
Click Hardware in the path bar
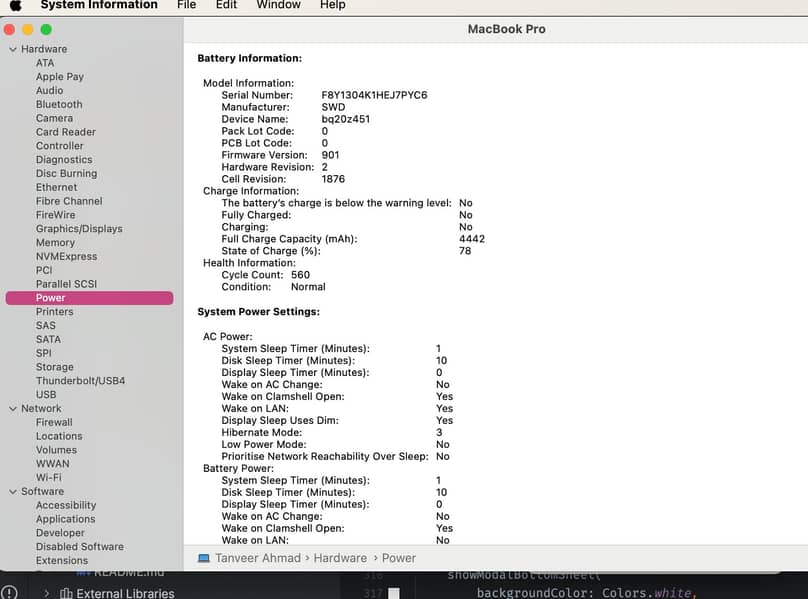click(340, 558)
